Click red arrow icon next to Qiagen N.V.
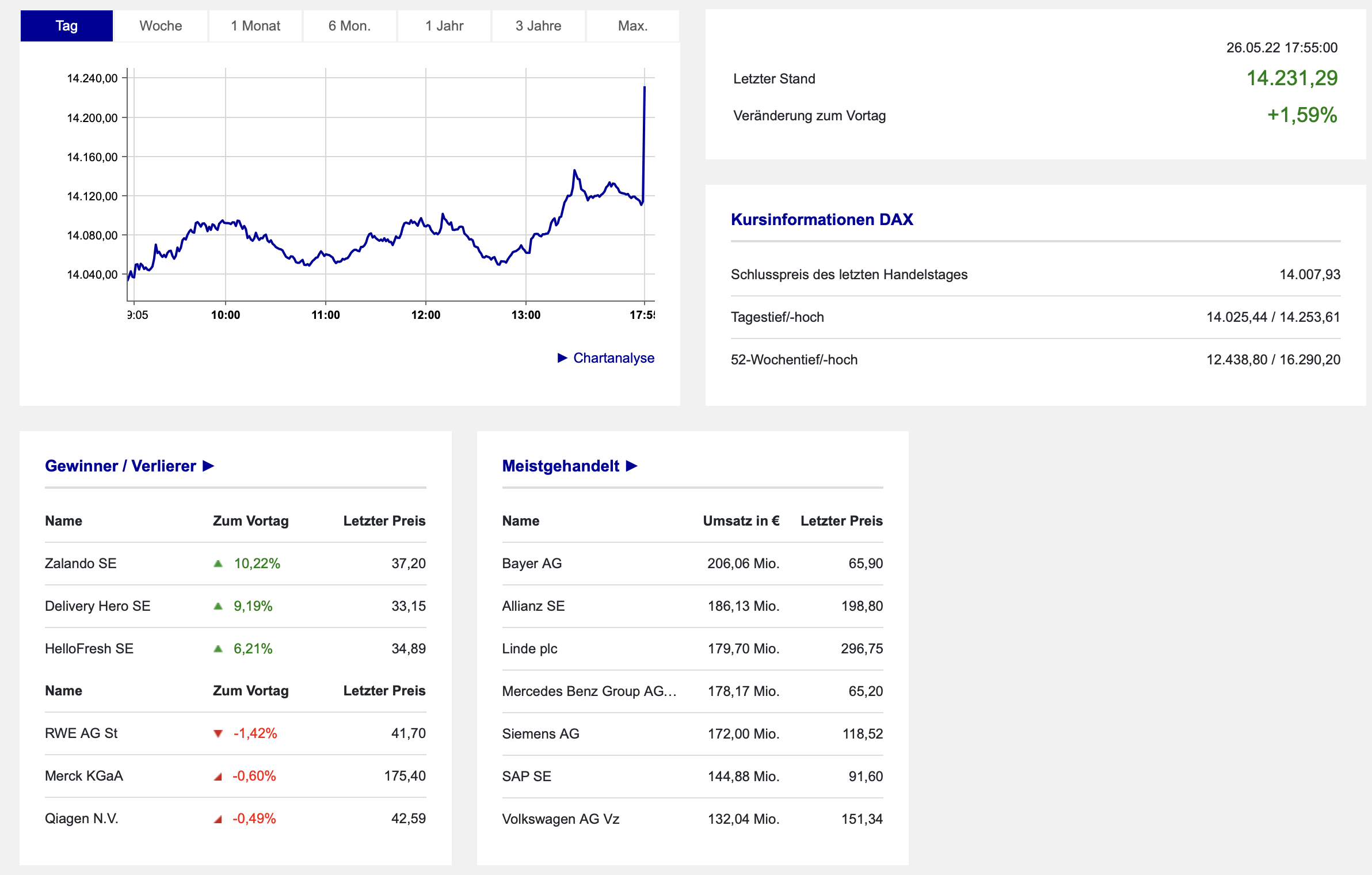The image size is (1372, 875). click(218, 819)
